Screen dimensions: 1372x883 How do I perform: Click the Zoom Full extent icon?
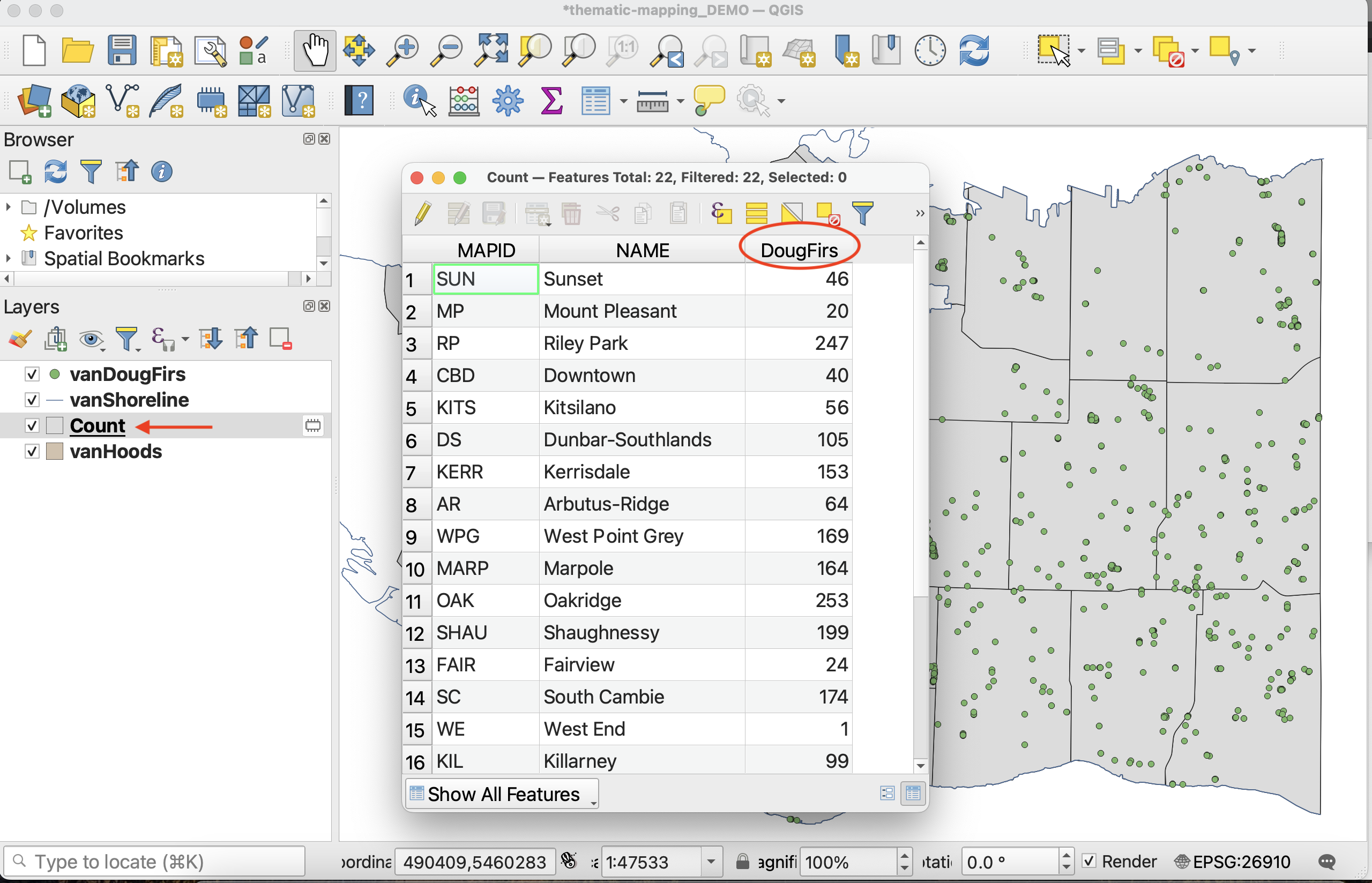click(x=491, y=50)
